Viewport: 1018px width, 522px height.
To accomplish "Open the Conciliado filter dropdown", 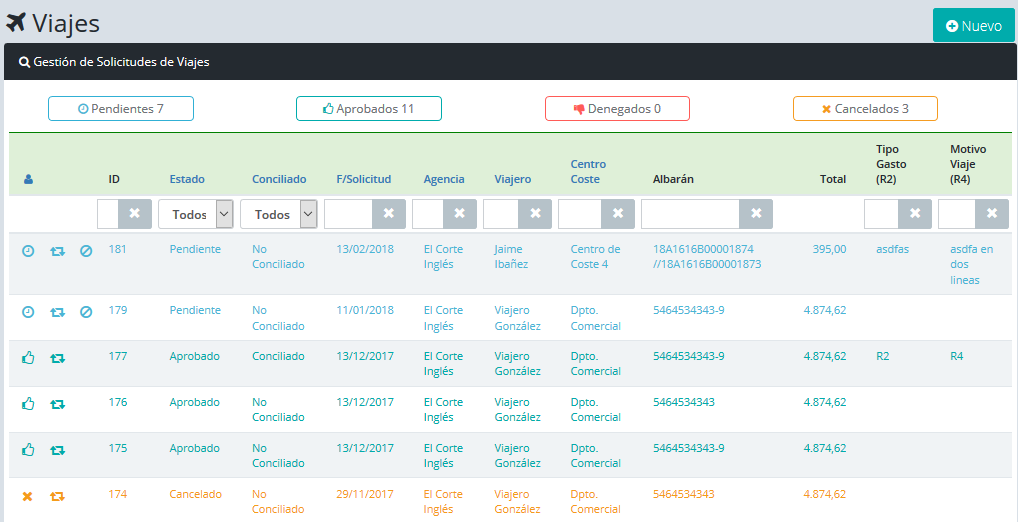I will [x=279, y=214].
